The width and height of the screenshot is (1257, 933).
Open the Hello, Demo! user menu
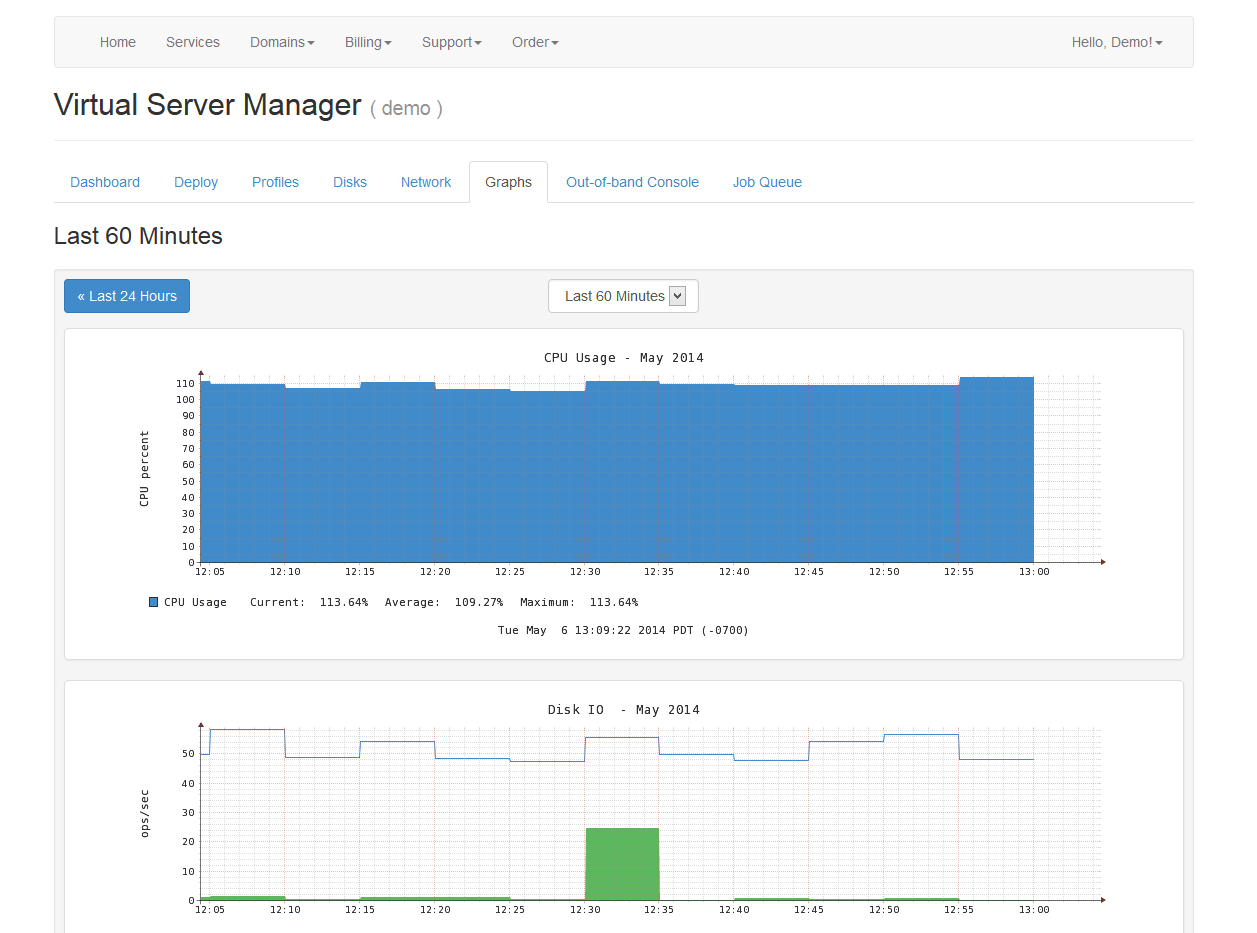[1116, 42]
